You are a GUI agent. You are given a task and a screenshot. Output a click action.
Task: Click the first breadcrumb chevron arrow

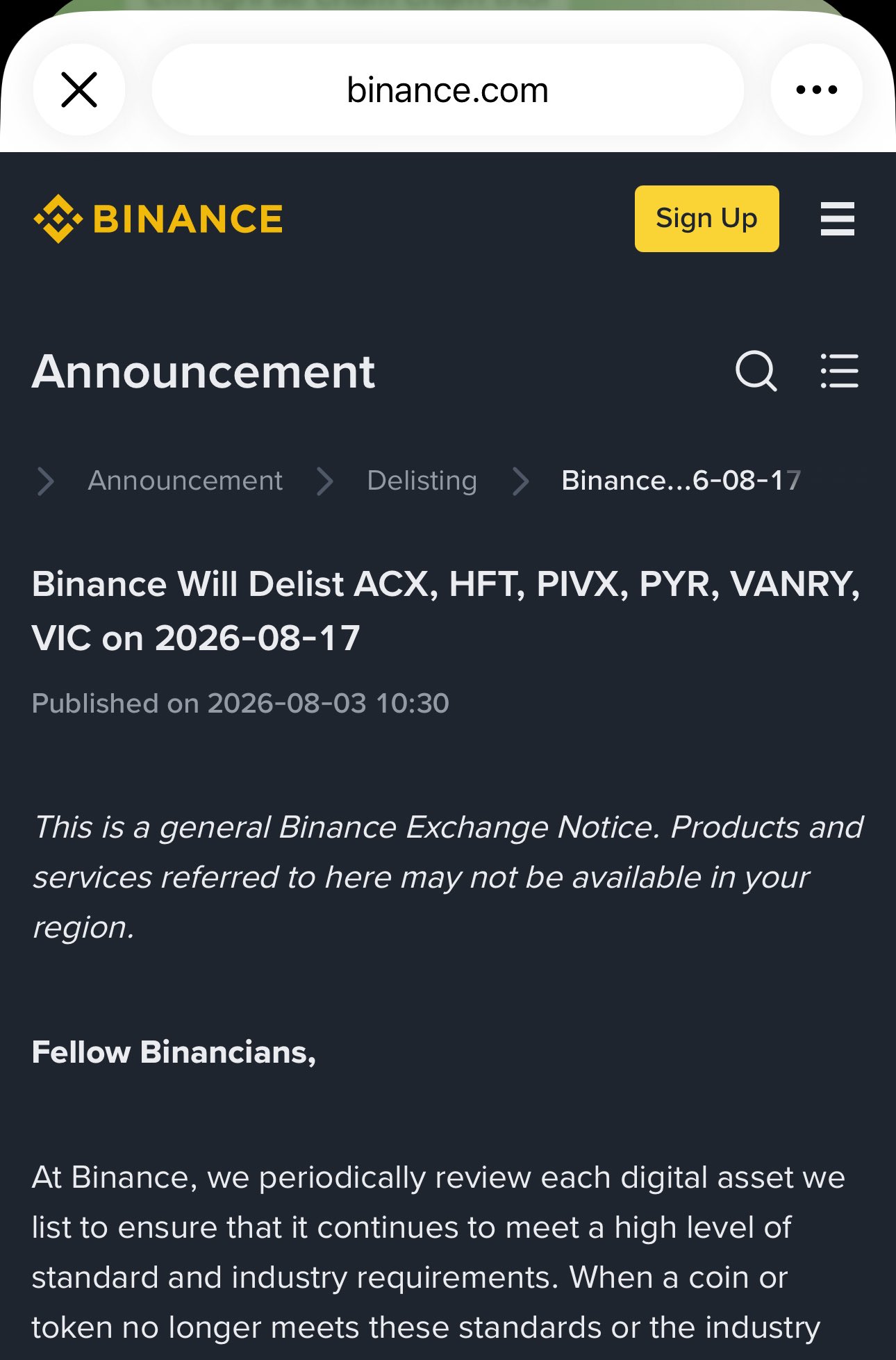click(46, 481)
